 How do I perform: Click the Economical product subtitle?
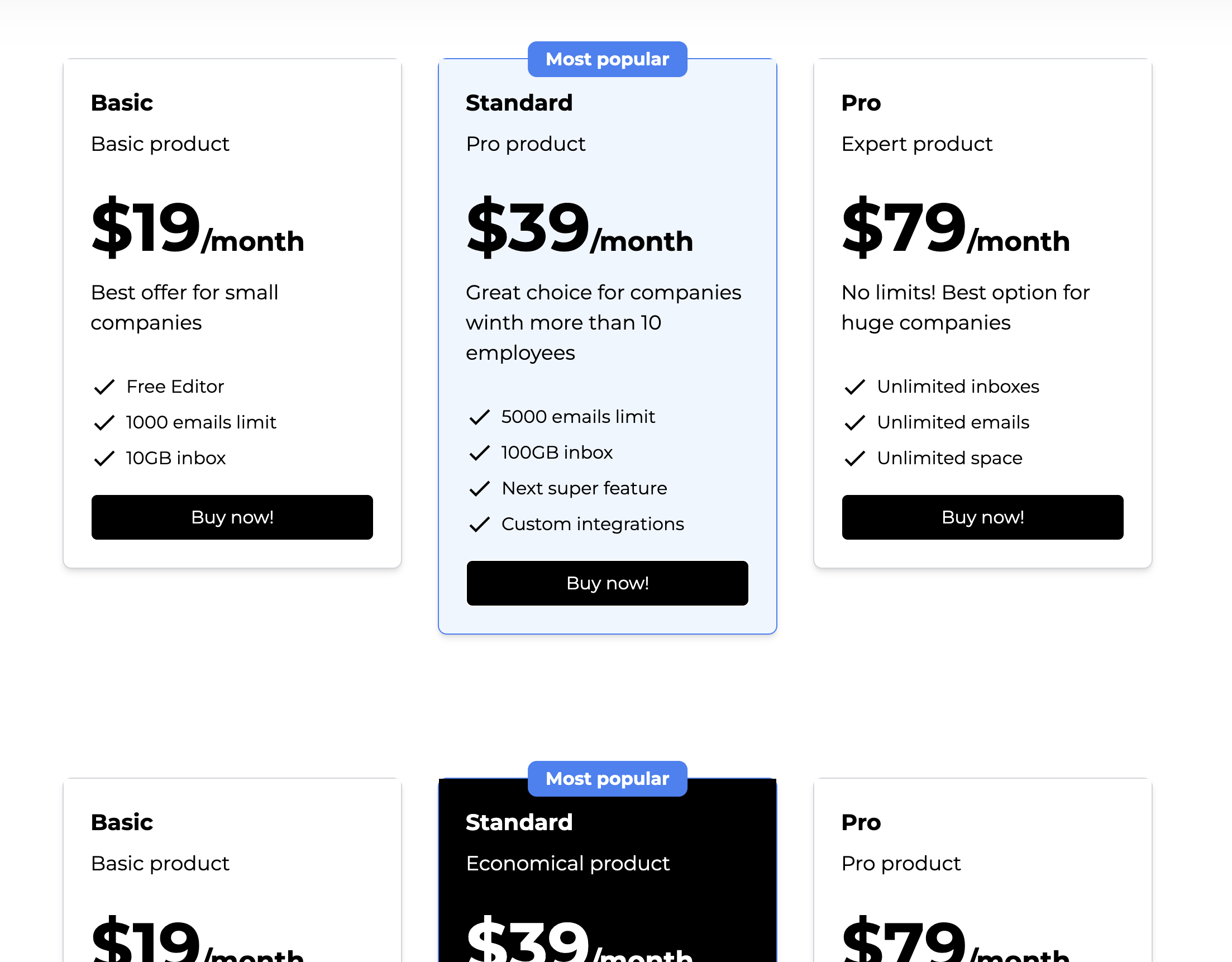click(567, 863)
